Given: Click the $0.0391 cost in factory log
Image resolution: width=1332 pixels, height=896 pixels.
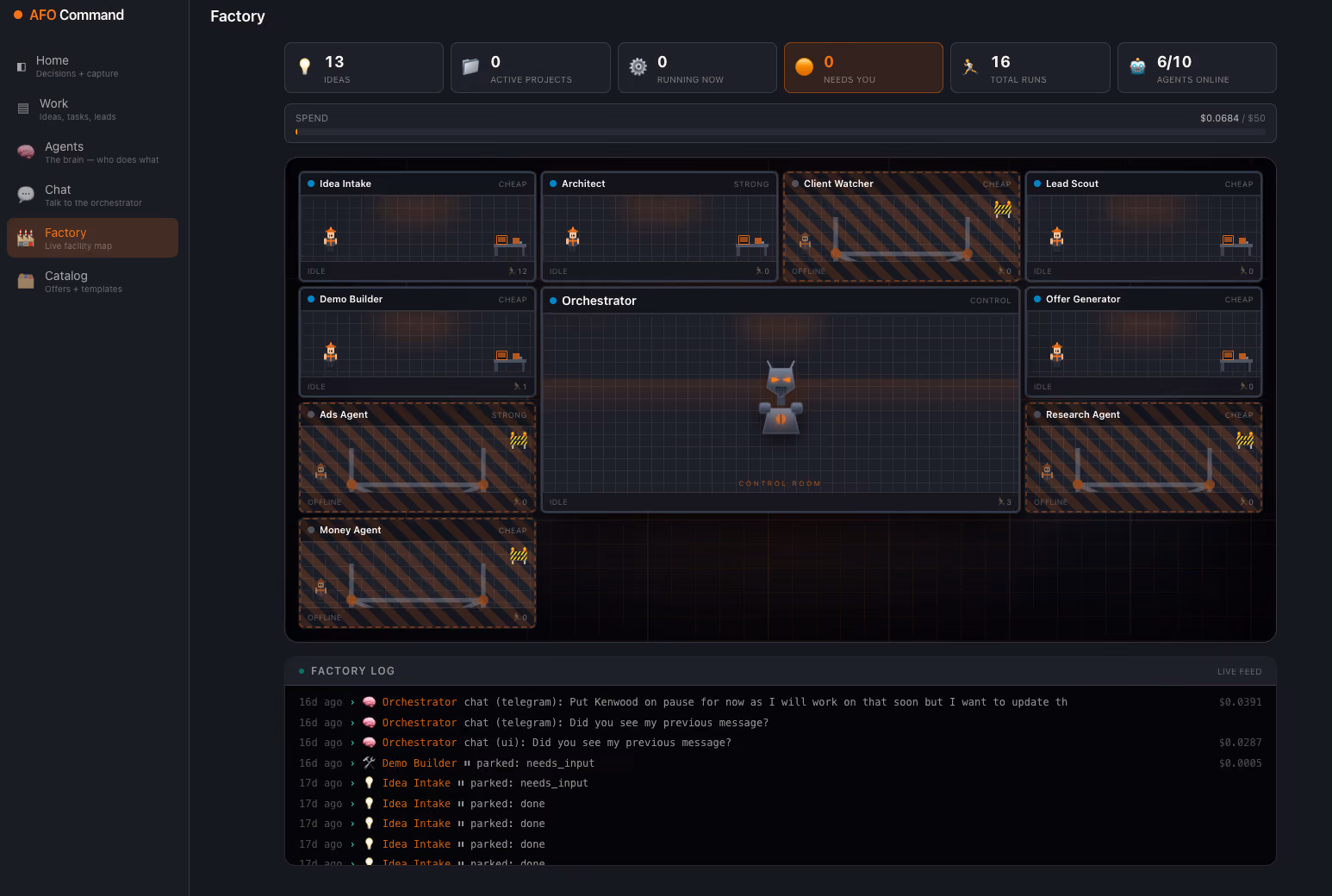Looking at the screenshot, I should pos(1240,702).
